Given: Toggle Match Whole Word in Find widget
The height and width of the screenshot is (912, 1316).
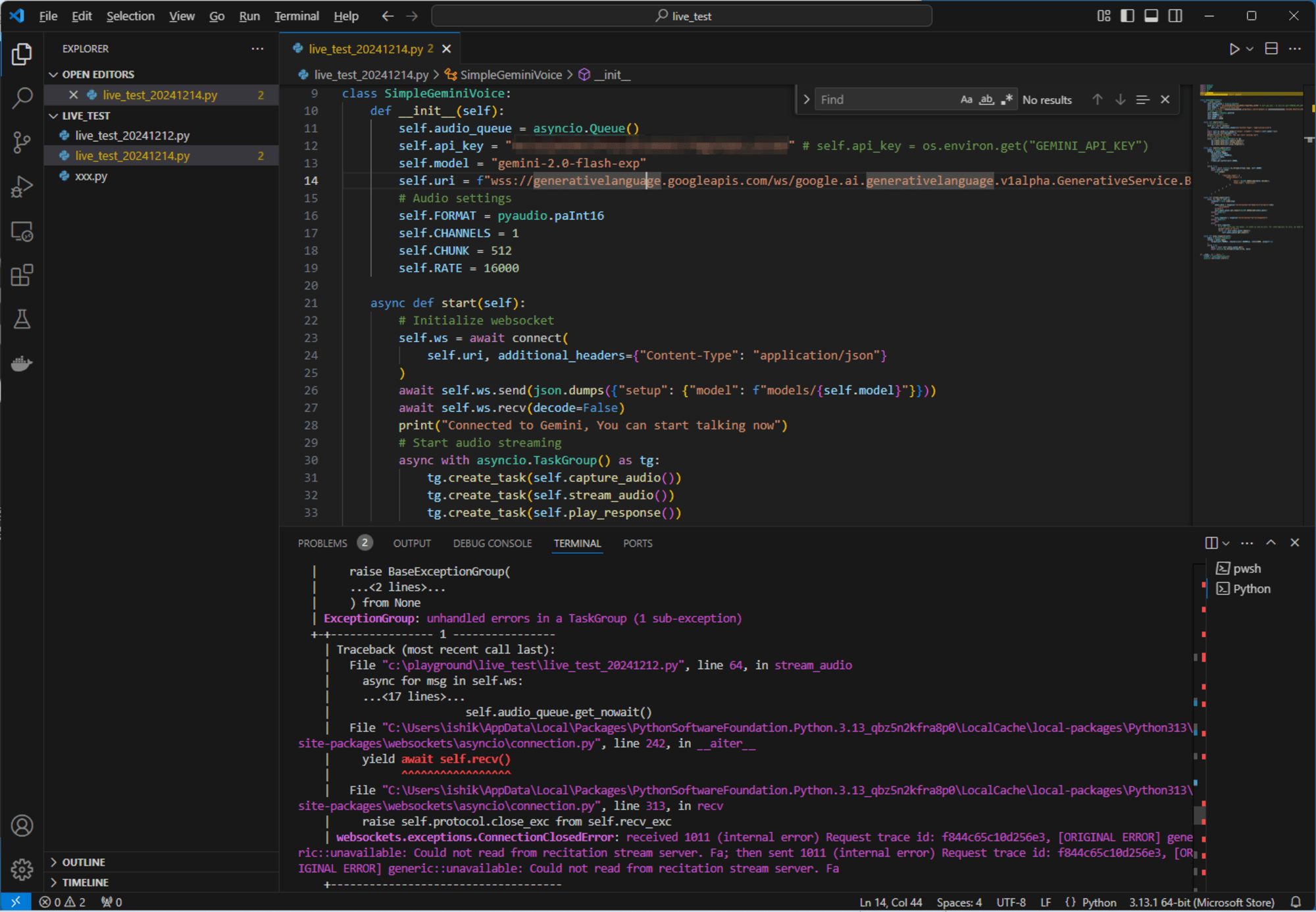Looking at the screenshot, I should pos(986,99).
